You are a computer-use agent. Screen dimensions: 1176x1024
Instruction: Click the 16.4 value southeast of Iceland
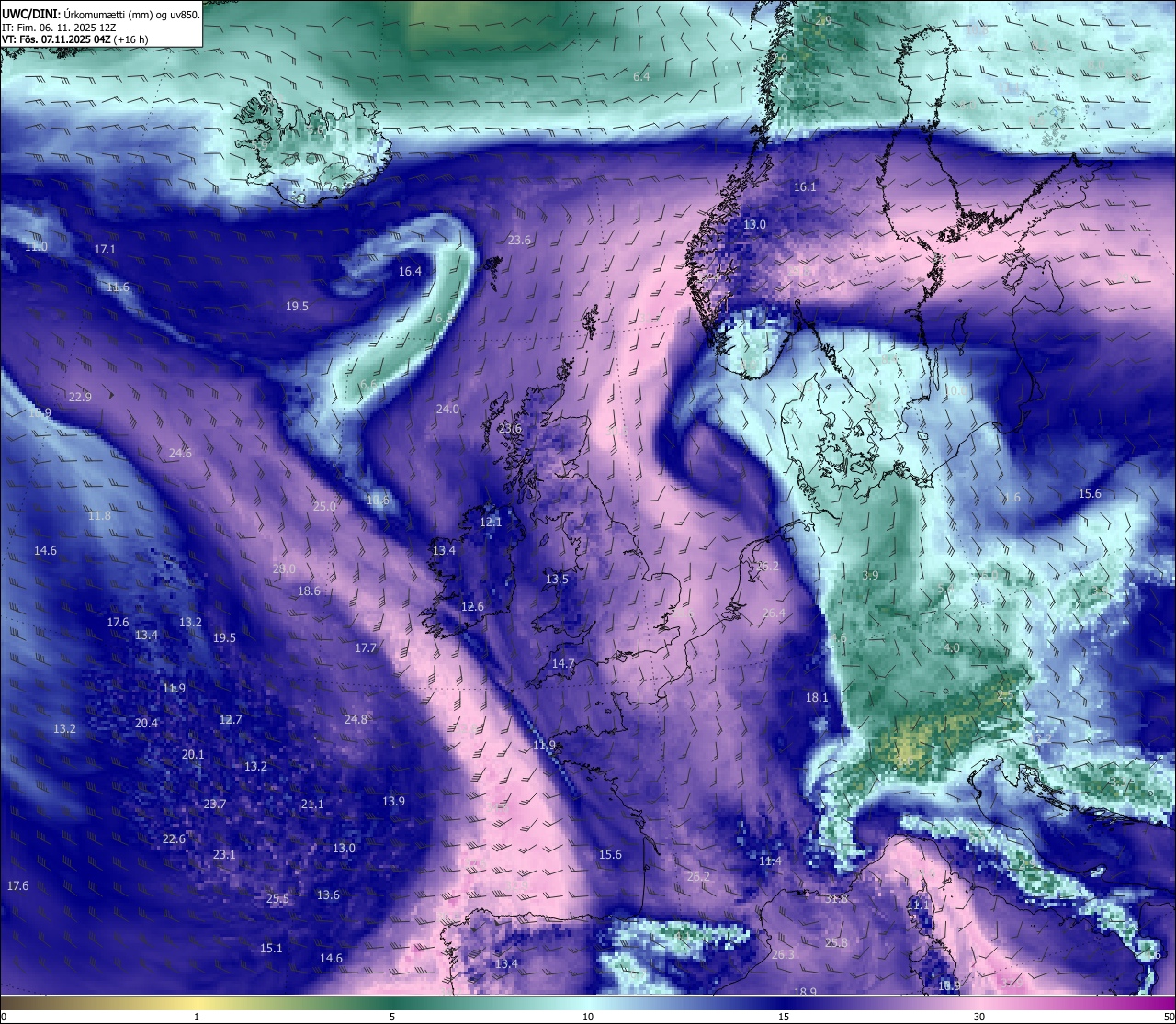[x=410, y=271]
